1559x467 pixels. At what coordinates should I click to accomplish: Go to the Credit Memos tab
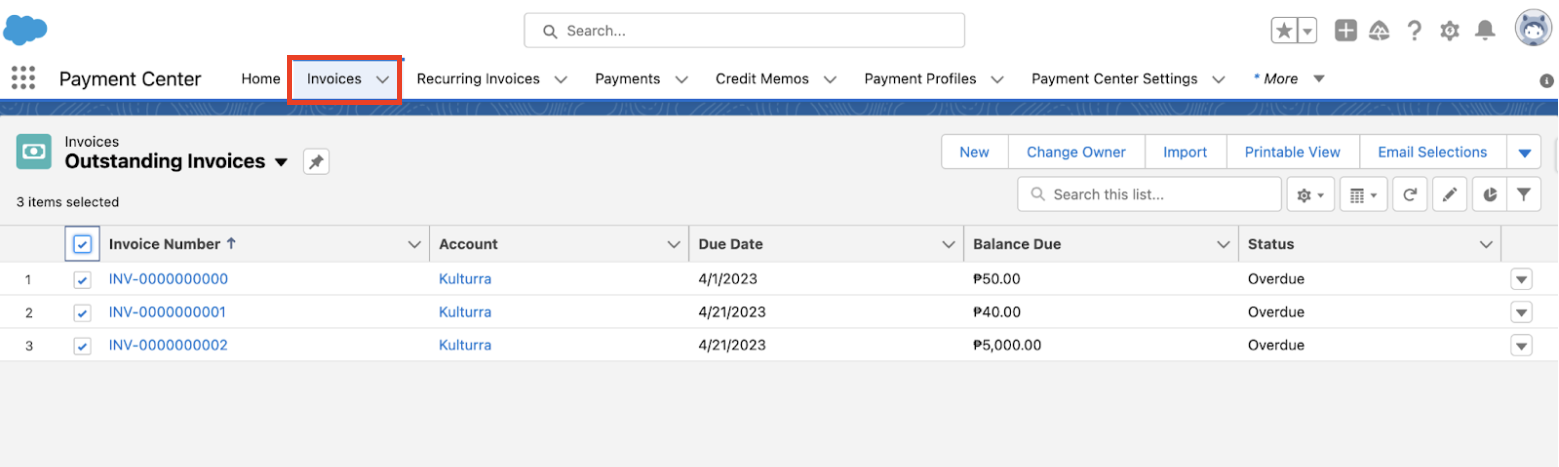pyautogui.click(x=761, y=79)
